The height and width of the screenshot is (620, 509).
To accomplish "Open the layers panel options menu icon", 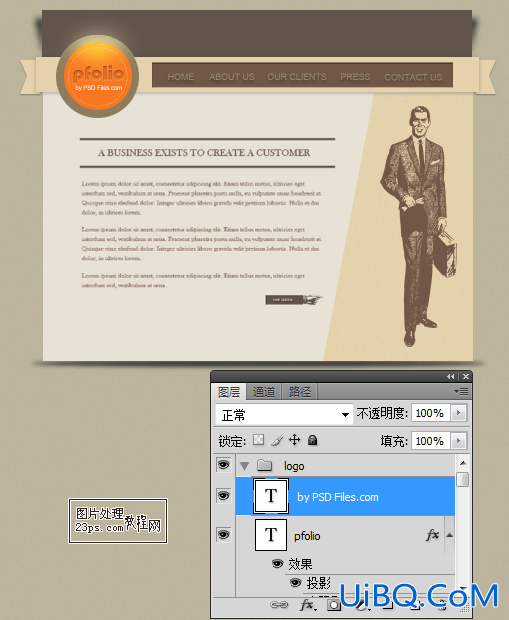I will pyautogui.click(x=461, y=391).
